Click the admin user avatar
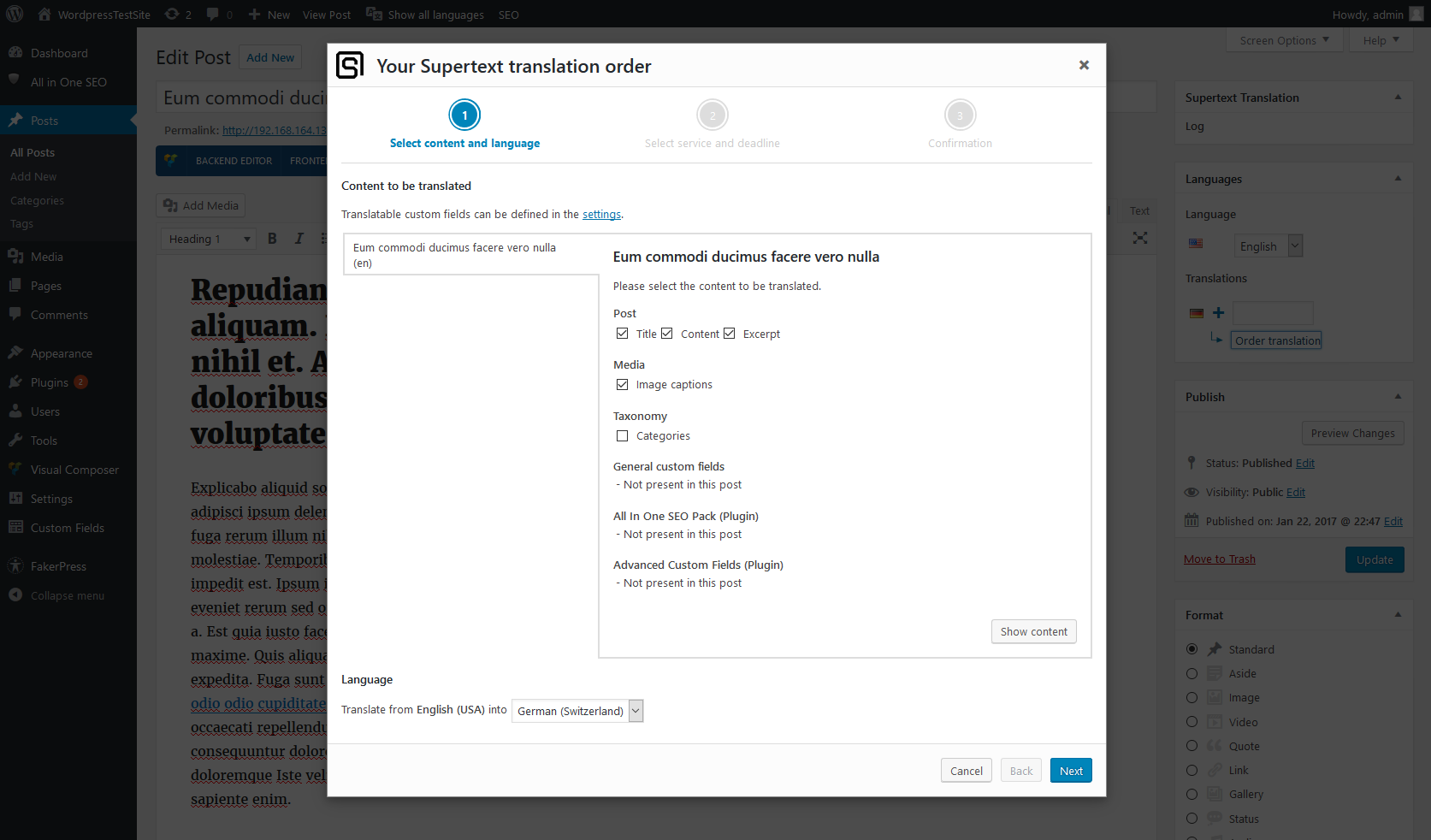The height and width of the screenshot is (840, 1431). [1416, 15]
